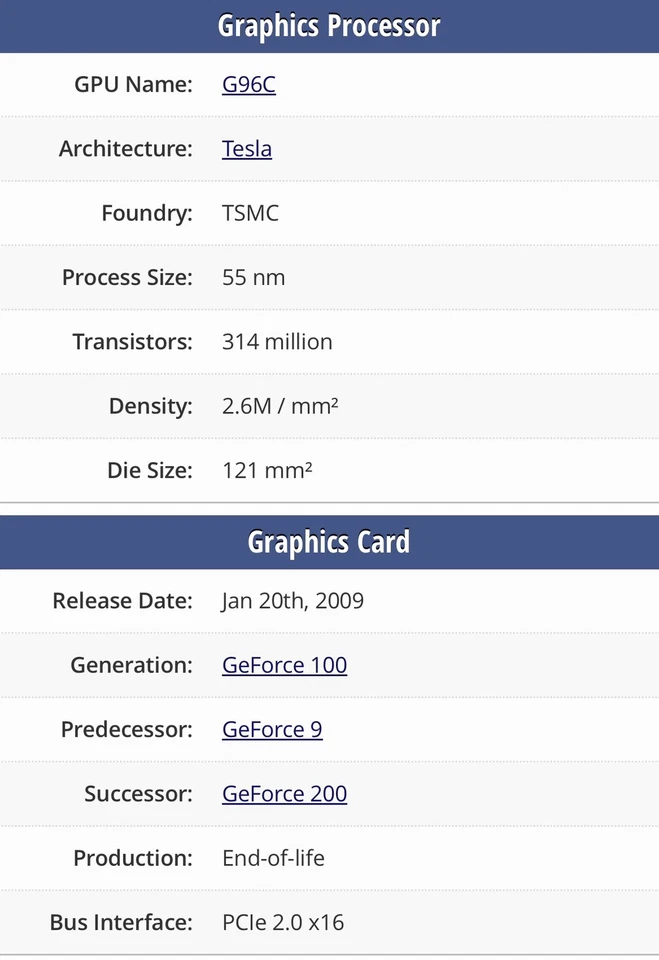Select the 314 million transistors value
Viewport: 659px width, 960px height.
click(x=277, y=342)
